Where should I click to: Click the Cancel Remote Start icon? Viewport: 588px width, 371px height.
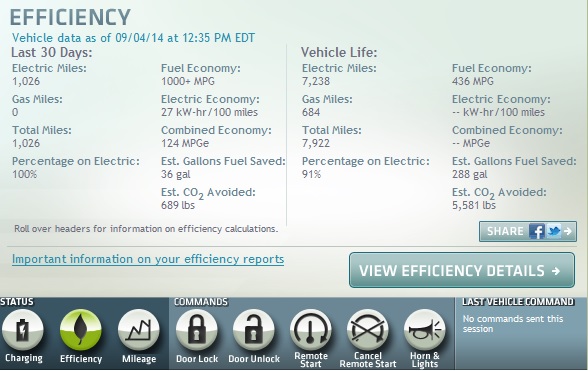point(368,330)
